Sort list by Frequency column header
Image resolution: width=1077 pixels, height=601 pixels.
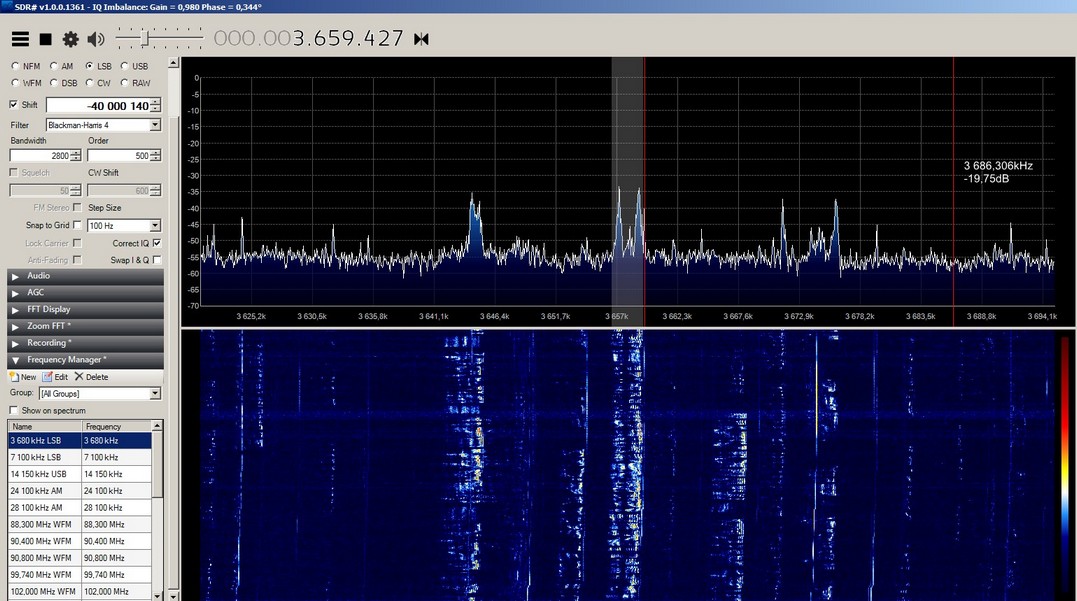pos(117,426)
